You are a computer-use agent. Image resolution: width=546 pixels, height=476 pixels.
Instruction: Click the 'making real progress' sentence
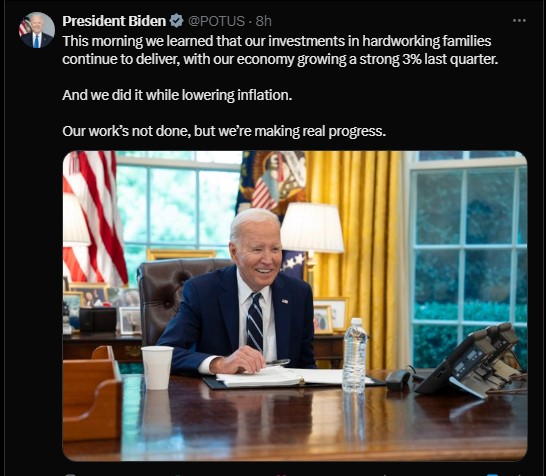pyautogui.click(x=224, y=131)
